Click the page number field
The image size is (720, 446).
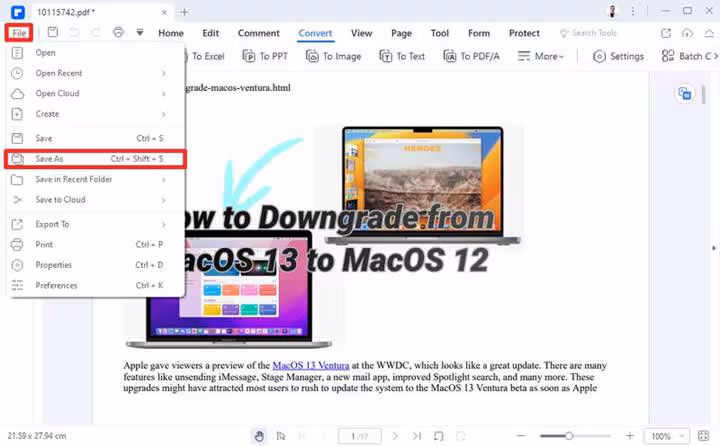(x=360, y=436)
